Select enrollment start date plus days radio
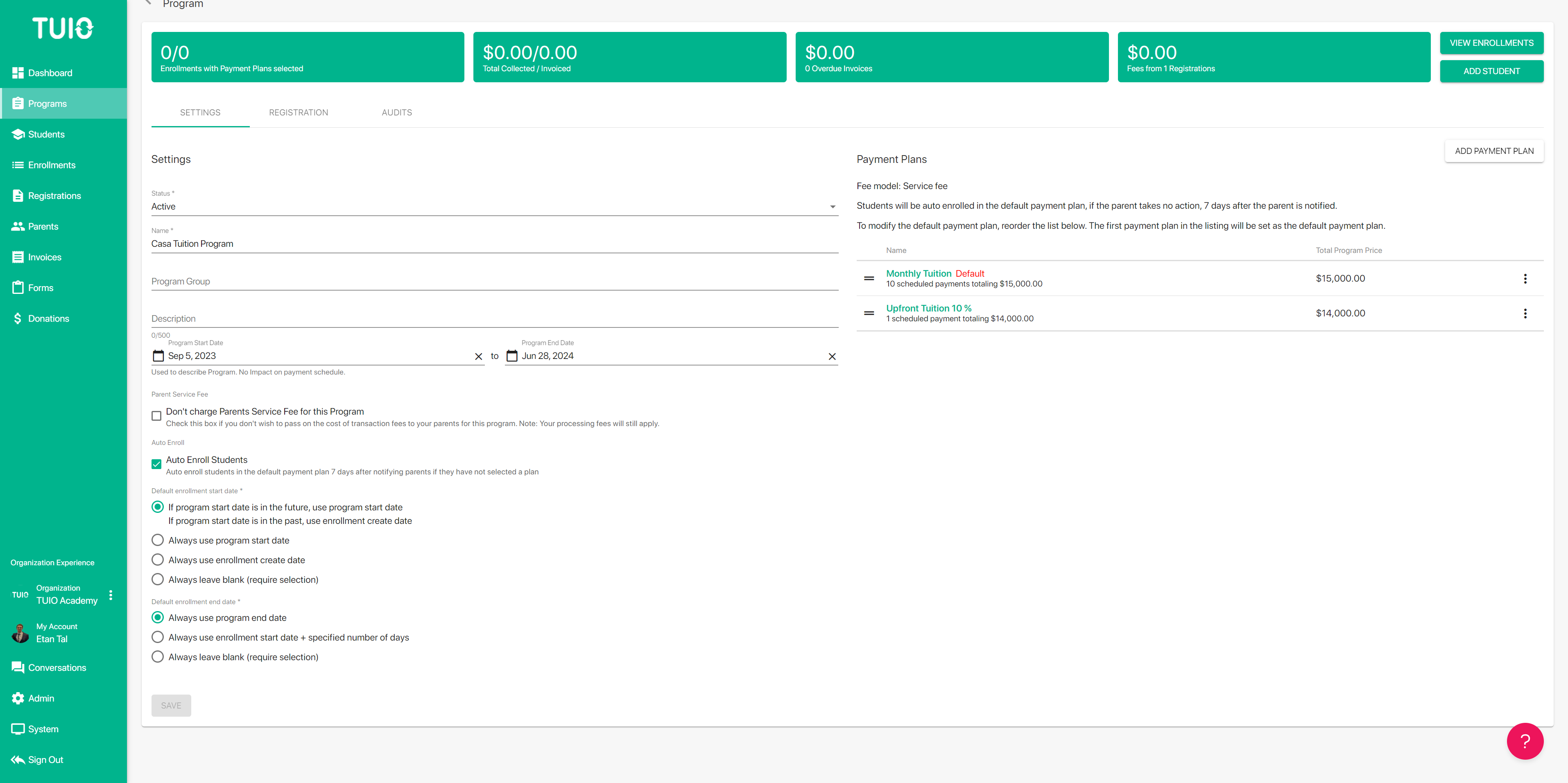The height and width of the screenshot is (783, 1568). coord(158,637)
